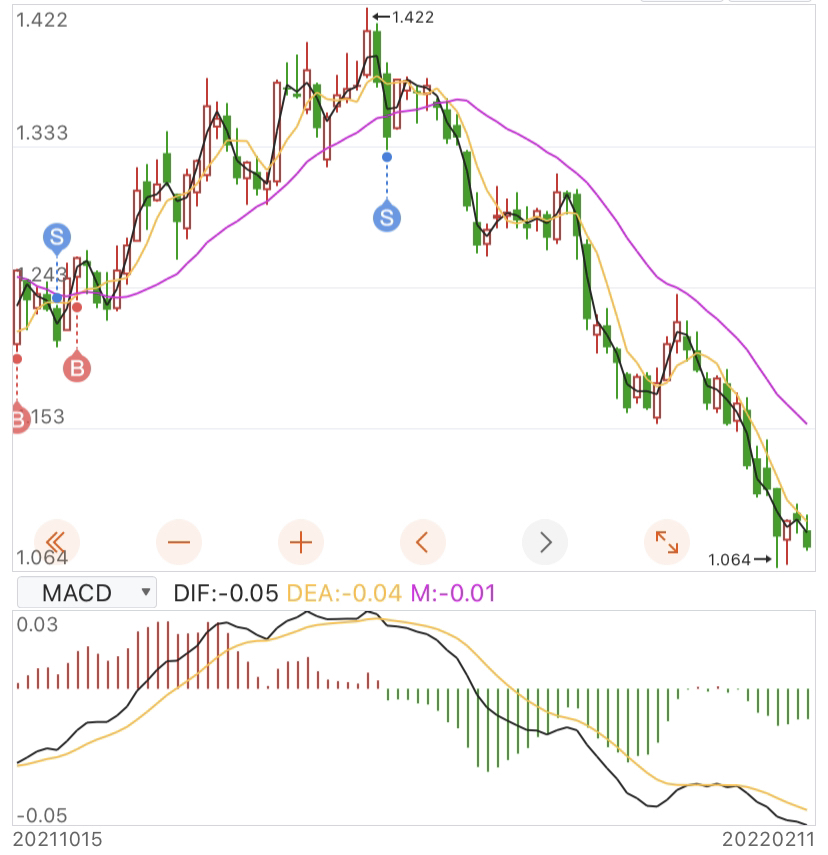This screenshot has height=855, width=828.
Task: Select the DIF:-0.05 readout
Action: [x=225, y=593]
